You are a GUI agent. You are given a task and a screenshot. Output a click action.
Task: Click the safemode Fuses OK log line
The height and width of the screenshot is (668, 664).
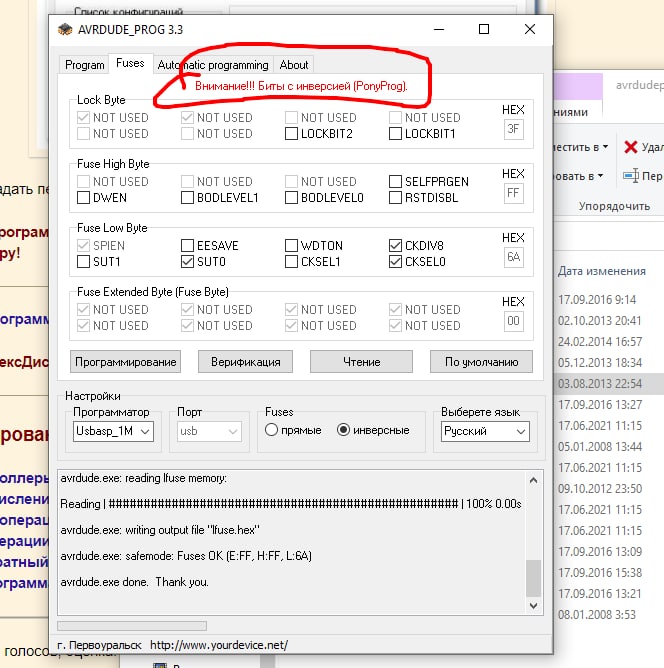[x=186, y=556]
